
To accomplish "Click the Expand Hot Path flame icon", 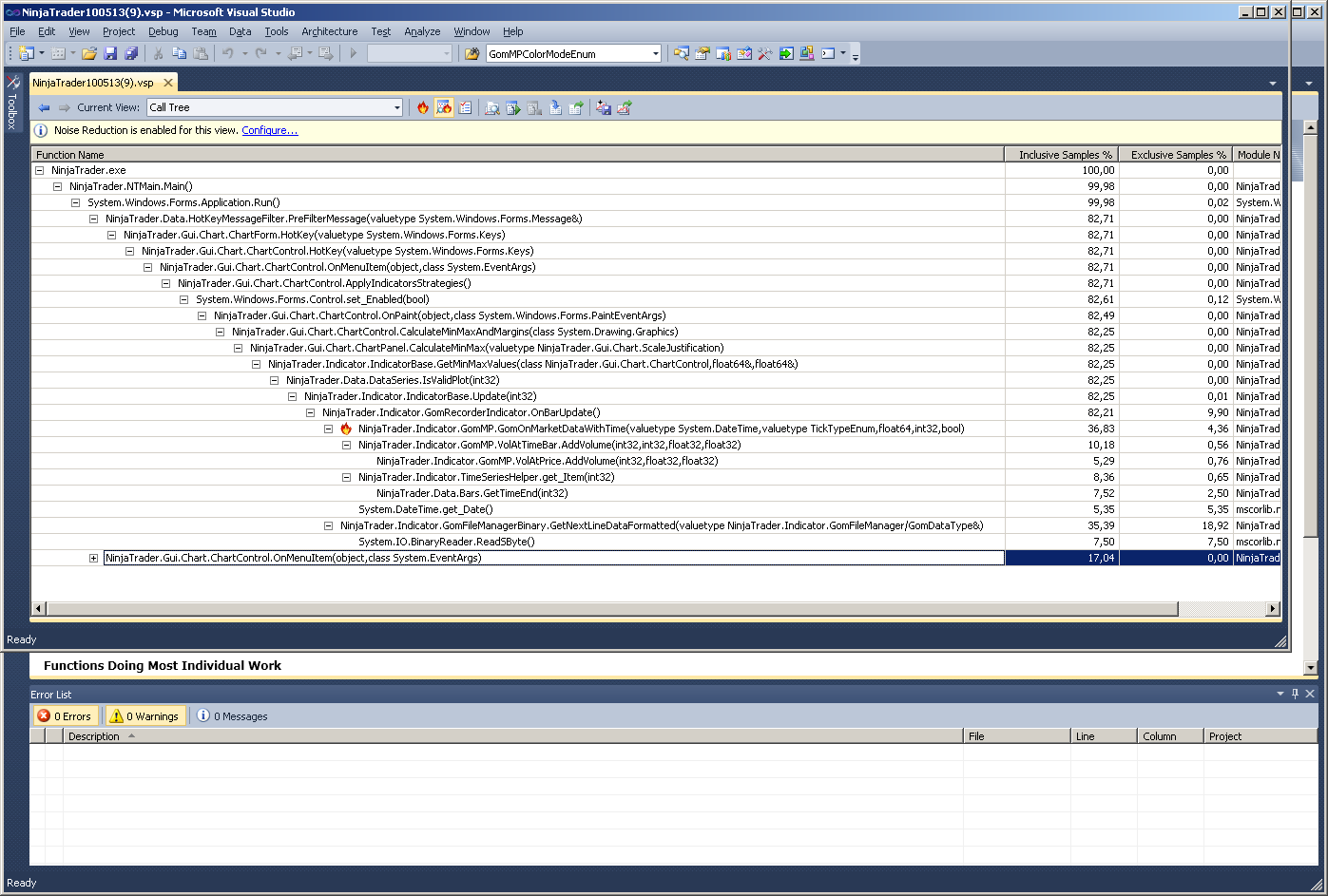I will click(423, 108).
